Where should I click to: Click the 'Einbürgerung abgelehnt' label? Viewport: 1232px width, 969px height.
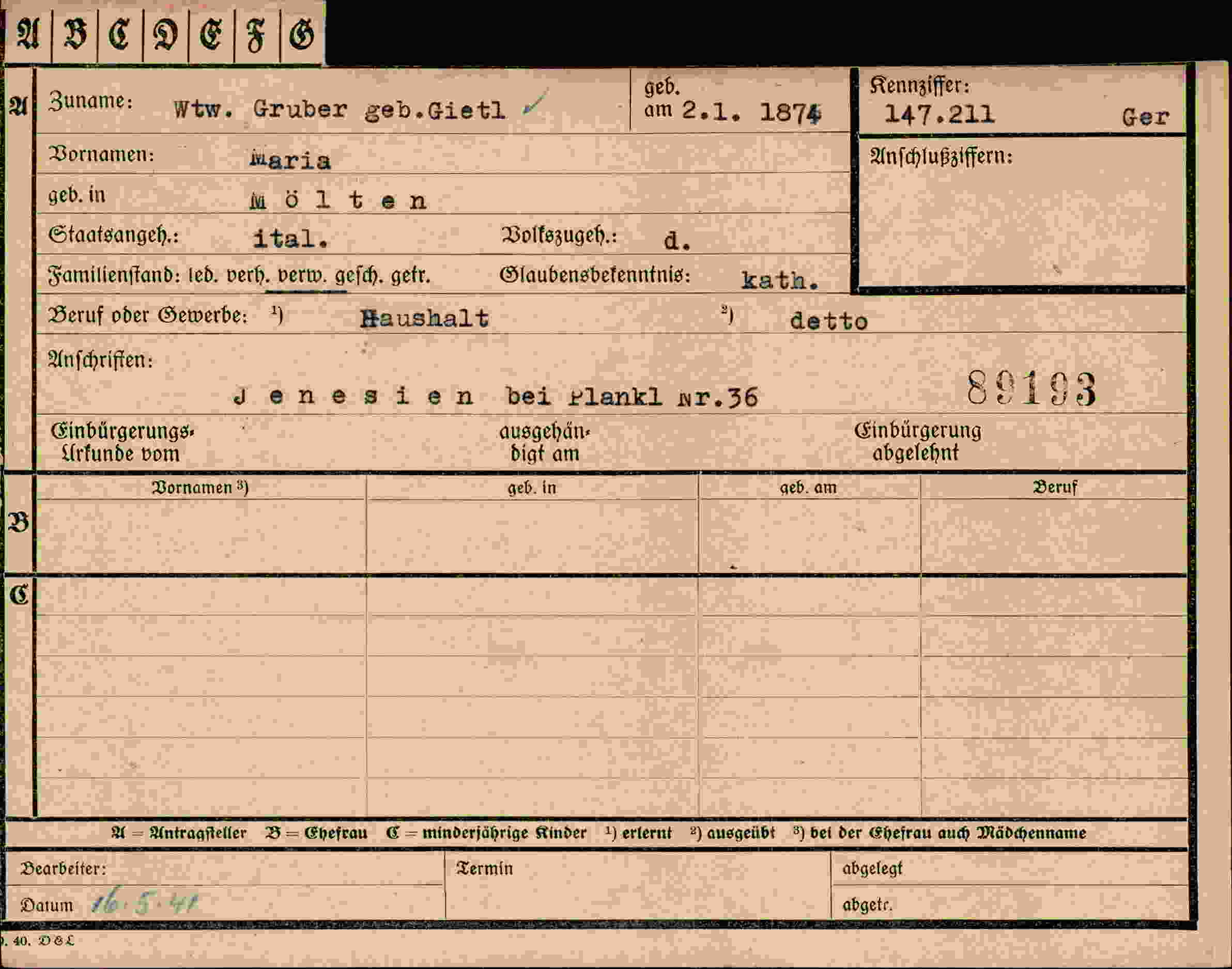pyautogui.click(x=918, y=442)
